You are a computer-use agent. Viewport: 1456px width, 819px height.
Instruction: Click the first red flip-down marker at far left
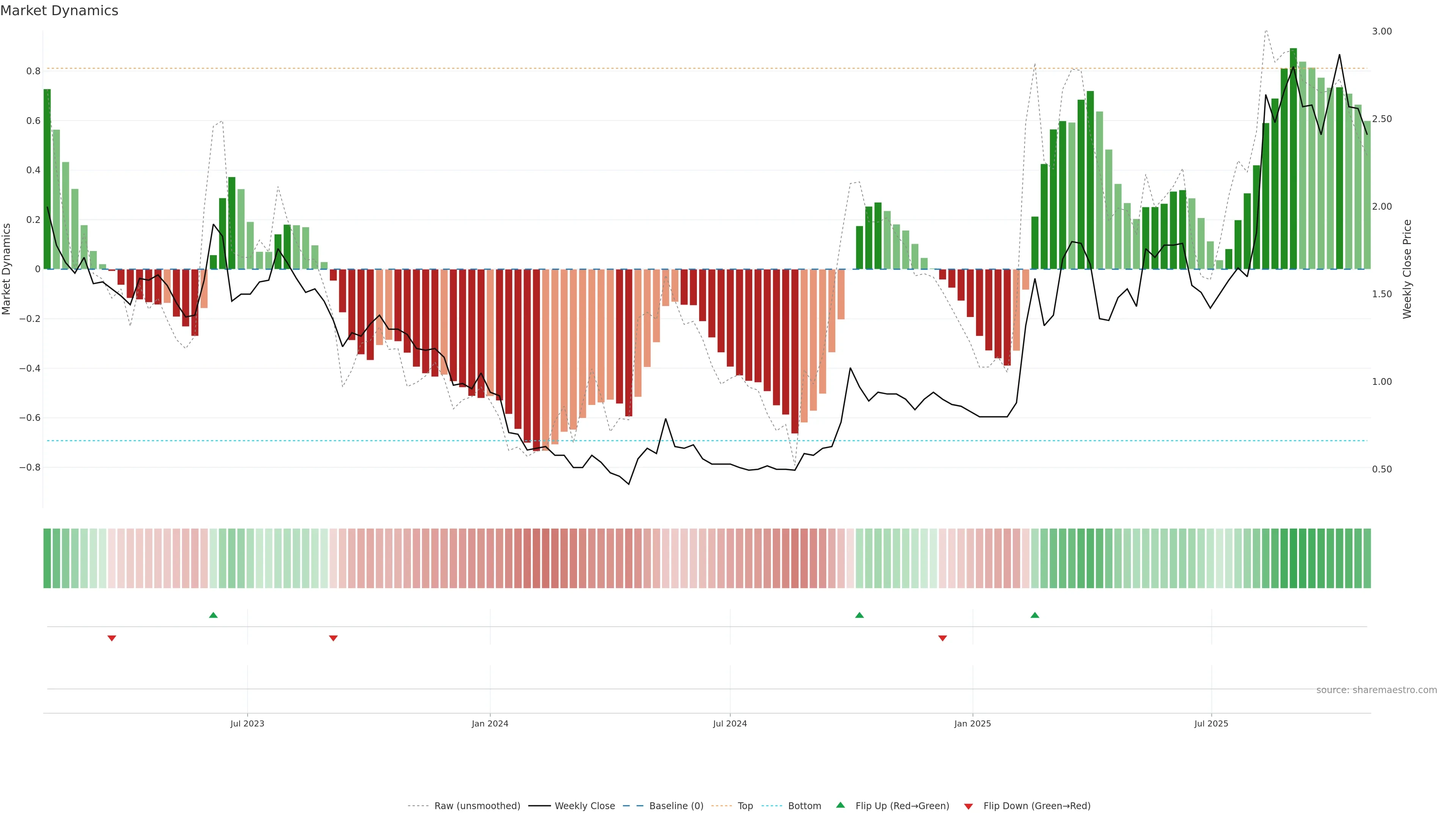(112, 638)
